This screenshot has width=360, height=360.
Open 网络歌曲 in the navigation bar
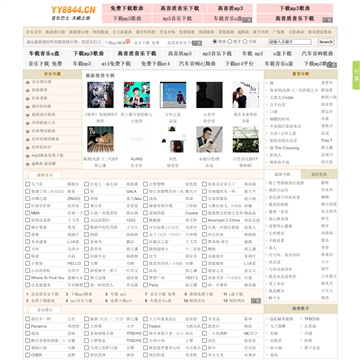click(x=100, y=32)
